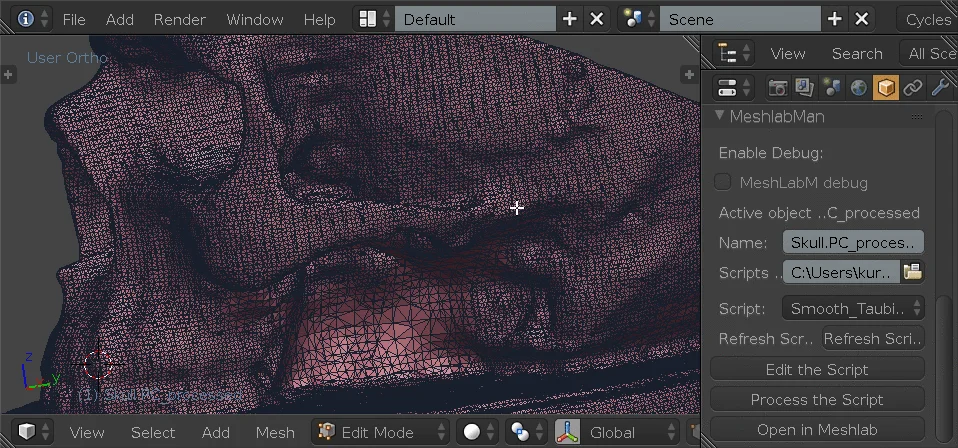This screenshot has height=448, width=958.
Task: Open the Global transform orientation dropdown
Action: pos(630,432)
